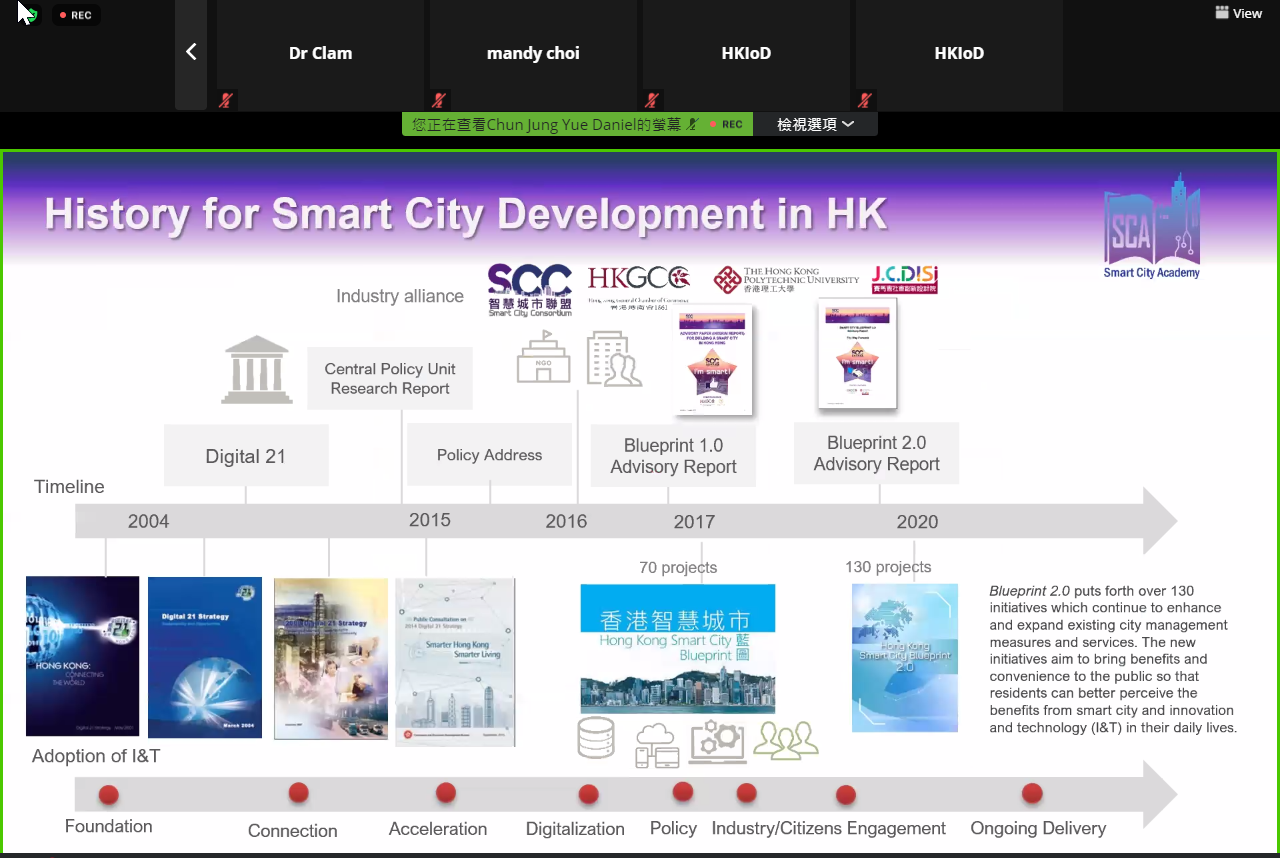
Task: Click the cloud devices icon
Action: 657,745
